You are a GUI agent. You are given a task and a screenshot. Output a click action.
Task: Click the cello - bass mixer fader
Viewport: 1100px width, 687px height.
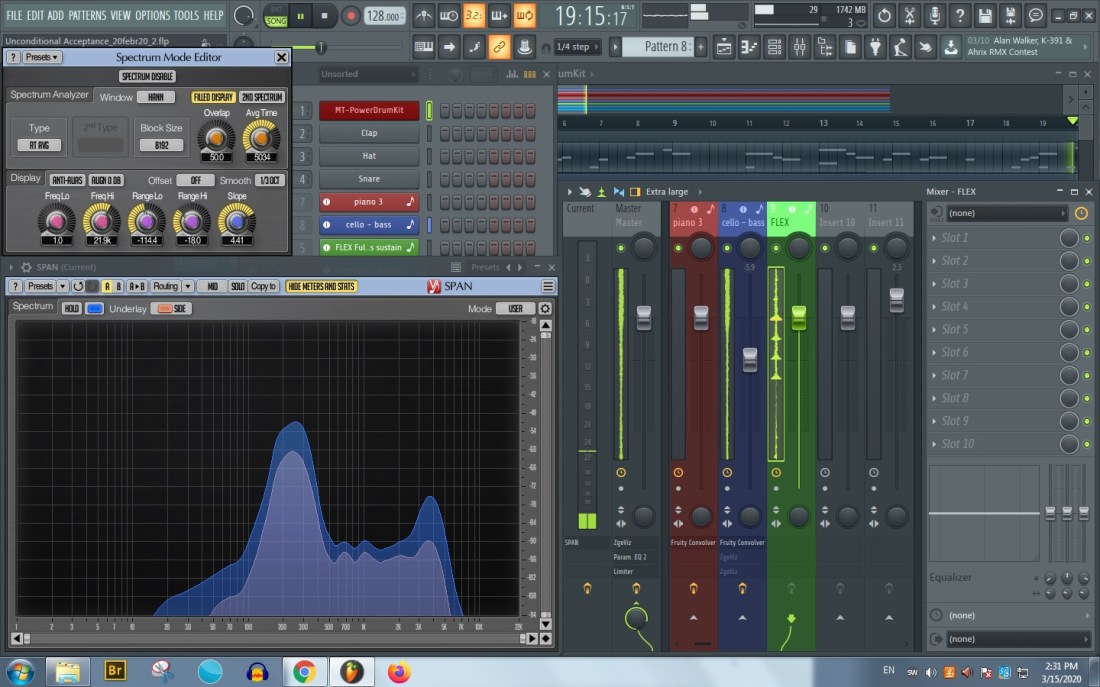coord(750,360)
